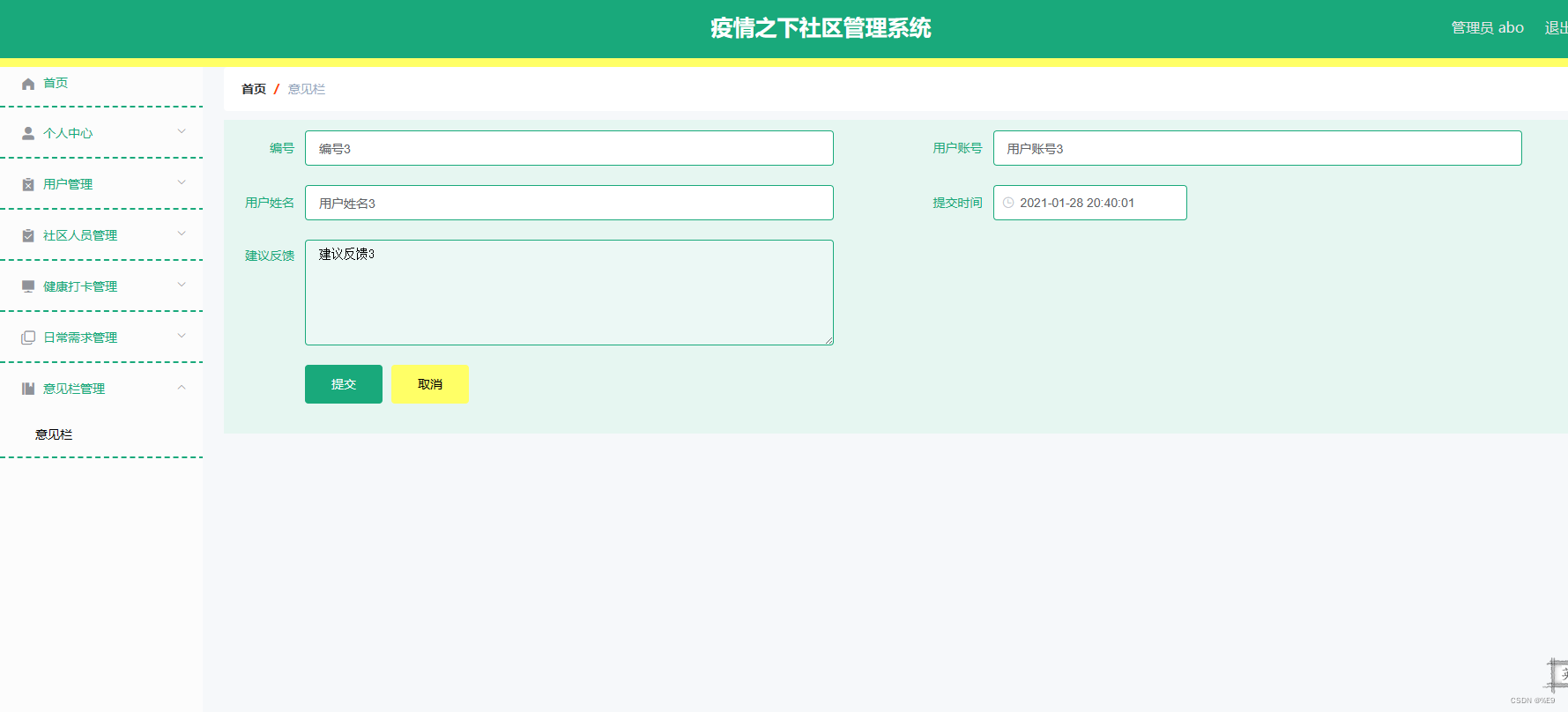Expand the 健康打卡管理 chevron
Image resolution: width=1568 pixels, height=712 pixels.
click(182, 285)
